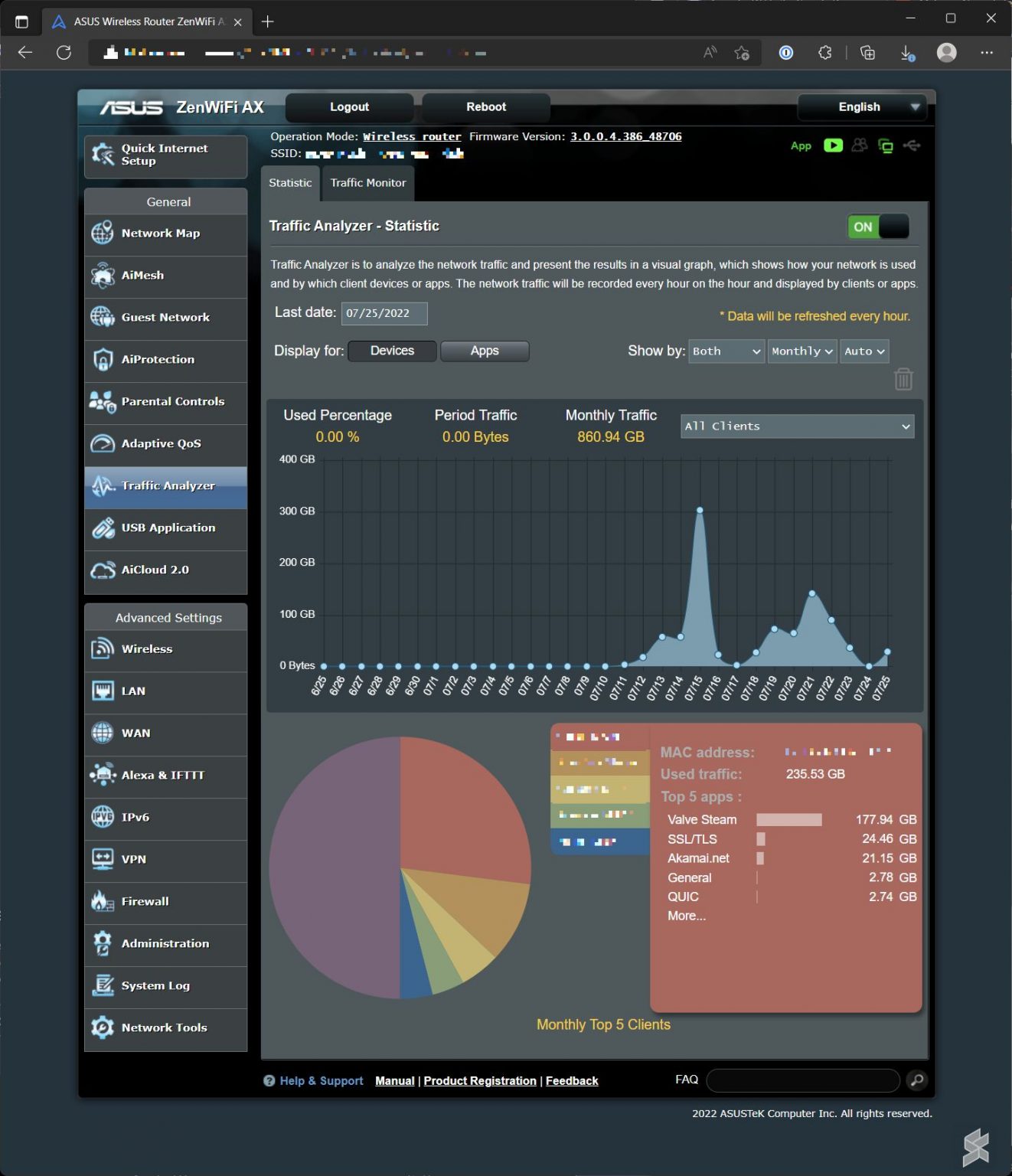Click the FAQ search magnifier icon
The width and height of the screenshot is (1012, 1176).
[916, 1080]
